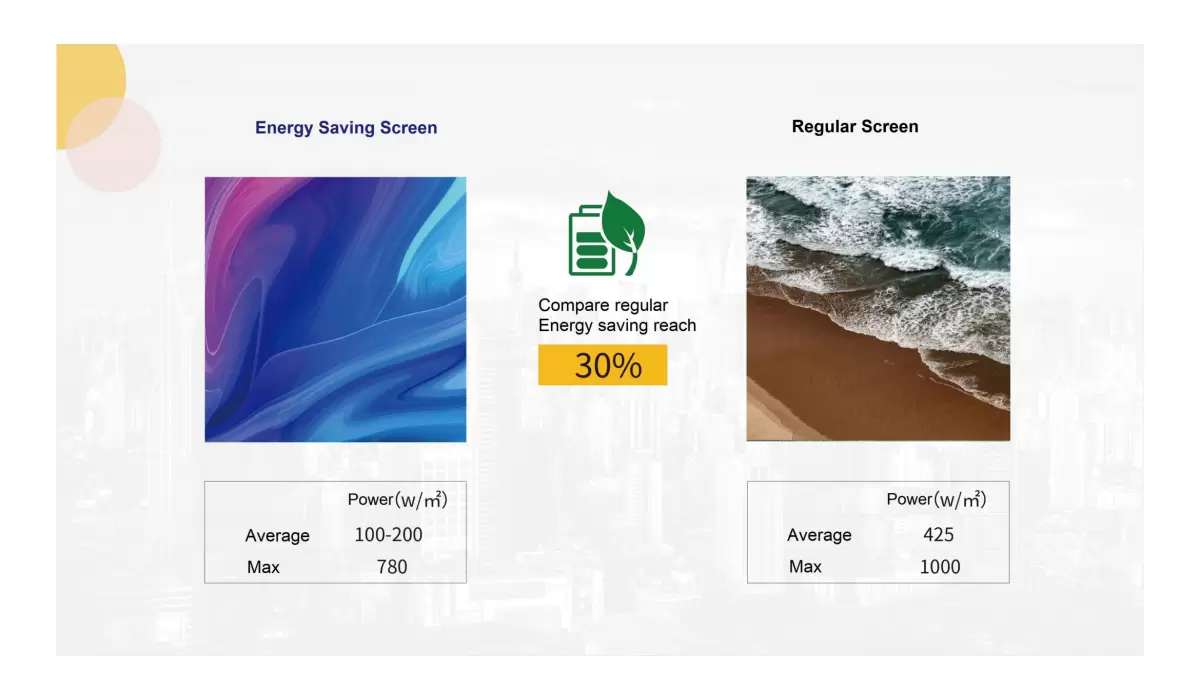1200x700 pixels.
Task: Click the "Energy saving reach" text line
Action: click(617, 325)
